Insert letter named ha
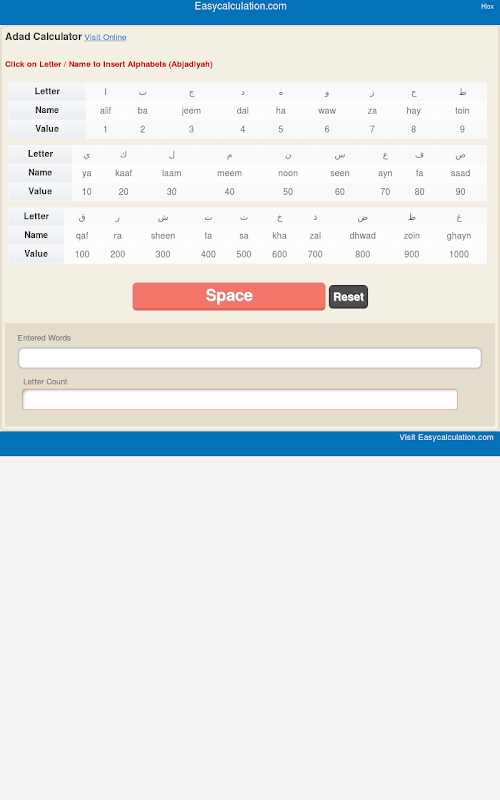The image size is (500, 800). pyautogui.click(x=281, y=111)
